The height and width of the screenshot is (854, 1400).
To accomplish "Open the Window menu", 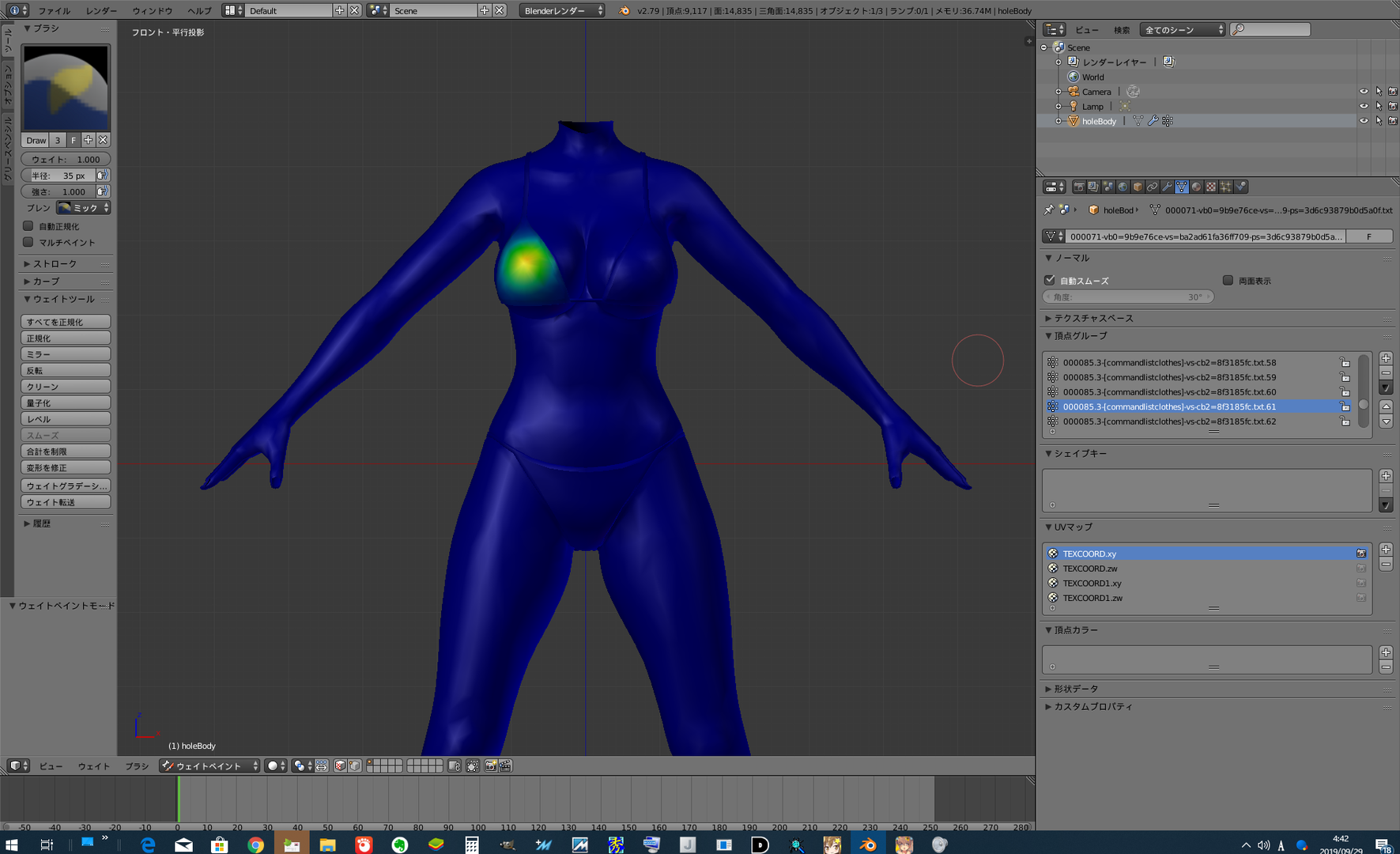I will coord(153,11).
